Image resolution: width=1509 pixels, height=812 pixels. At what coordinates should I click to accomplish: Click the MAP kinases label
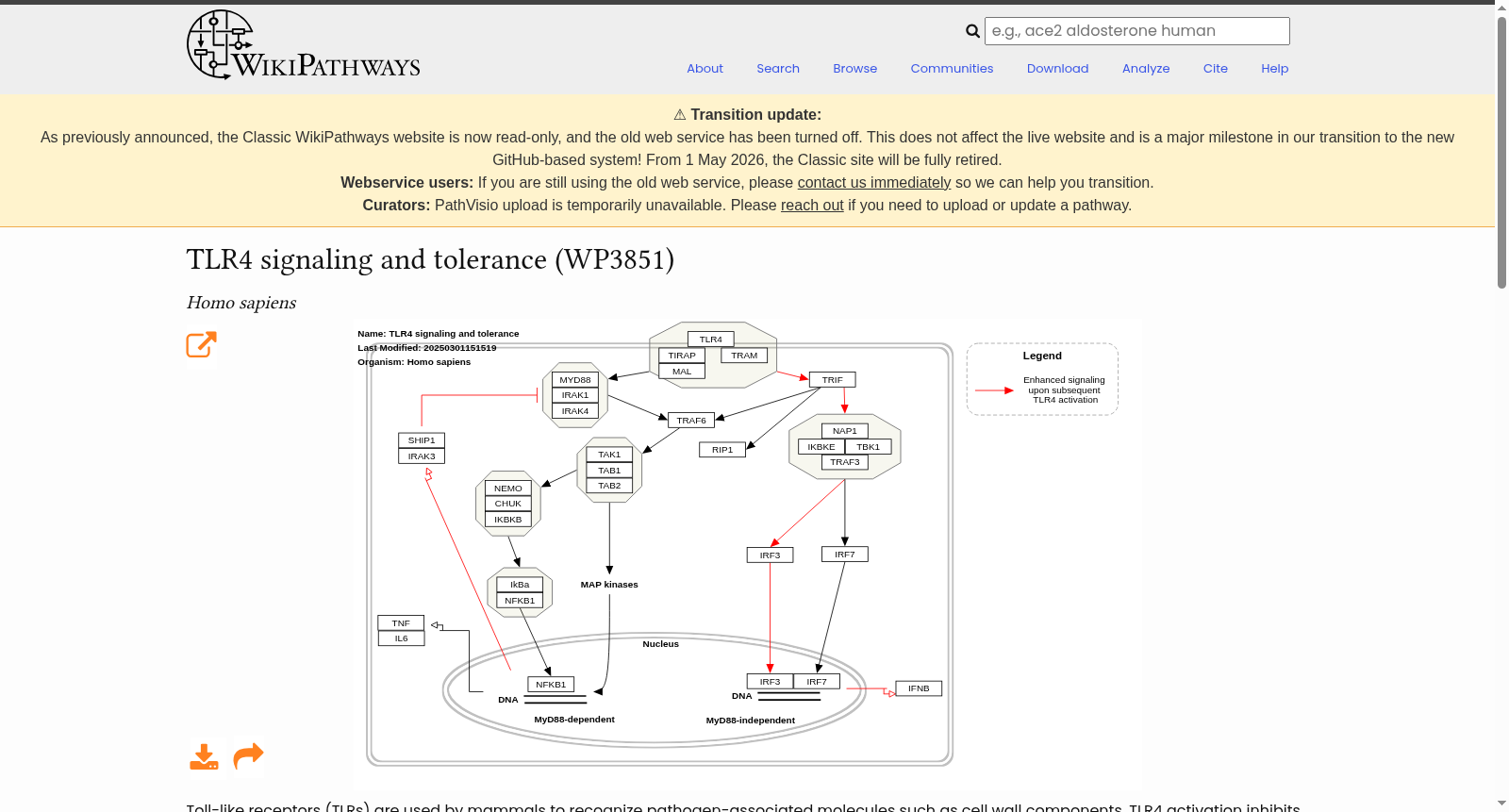coord(609,585)
